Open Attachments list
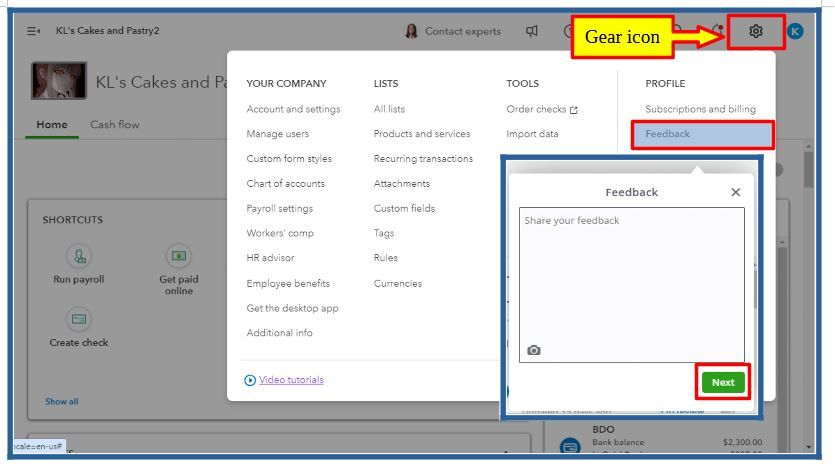This screenshot has height=469, width=835. 402,184
